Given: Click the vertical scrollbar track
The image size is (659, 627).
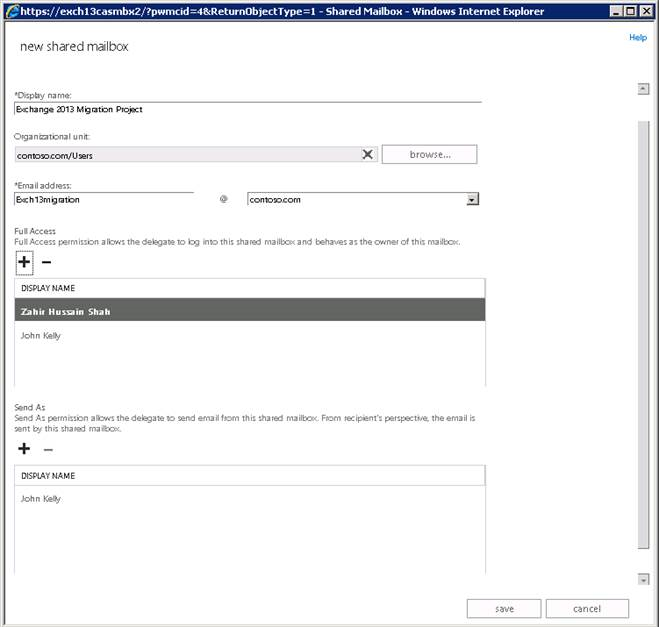Looking at the screenshot, I should [x=643, y=330].
